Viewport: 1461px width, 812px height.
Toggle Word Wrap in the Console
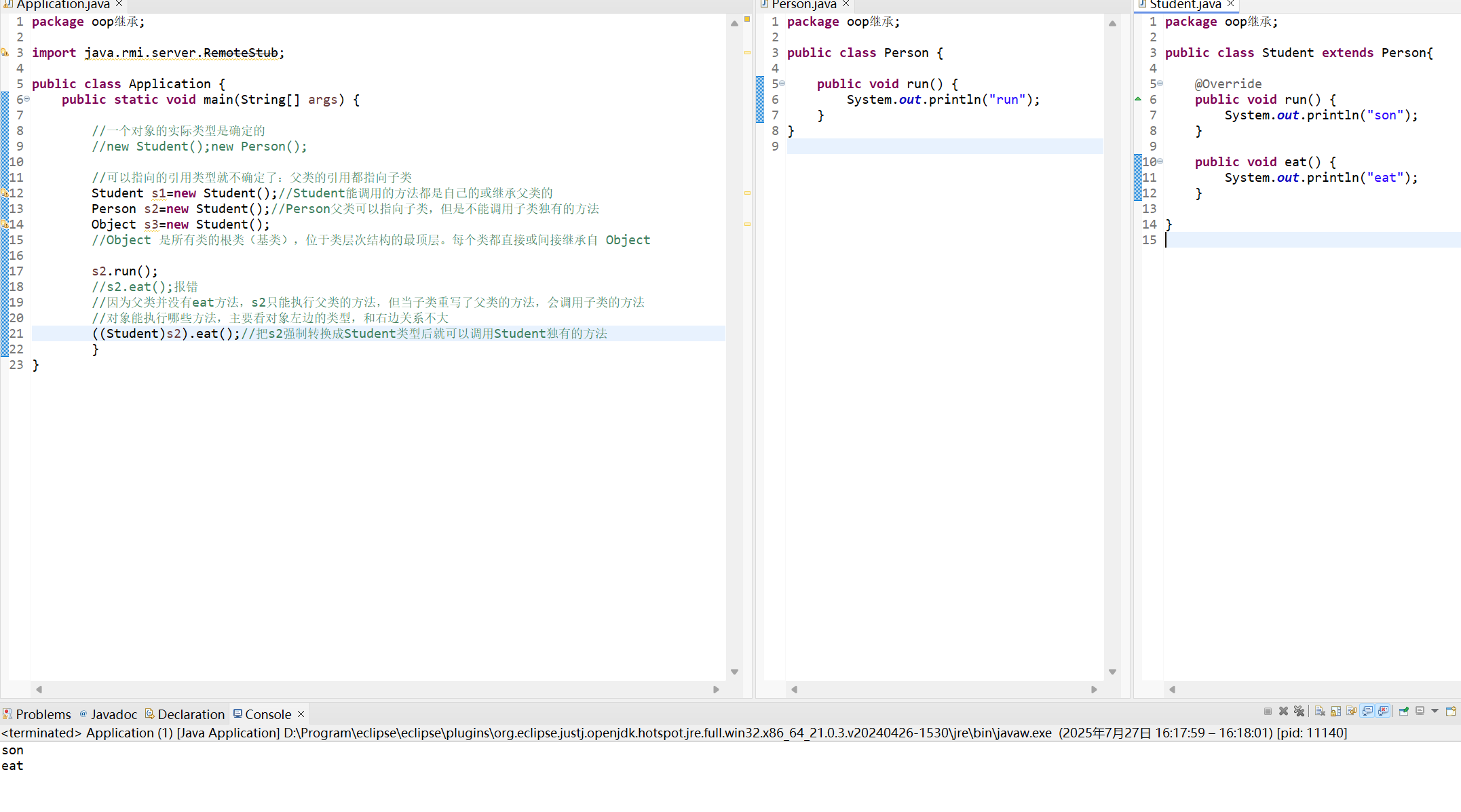click(x=1351, y=711)
